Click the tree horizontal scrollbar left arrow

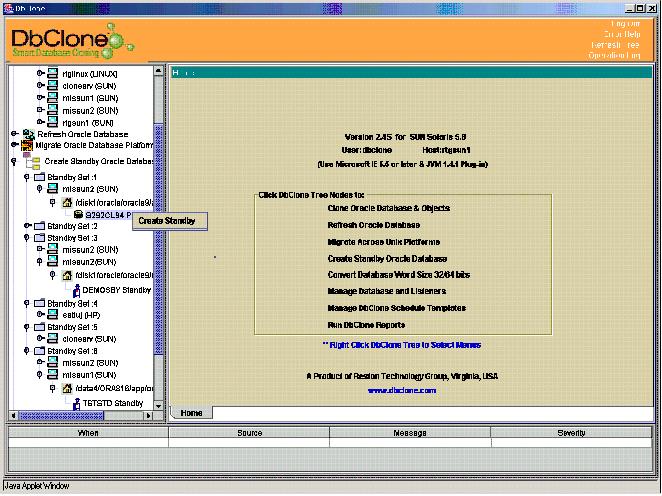point(14,416)
